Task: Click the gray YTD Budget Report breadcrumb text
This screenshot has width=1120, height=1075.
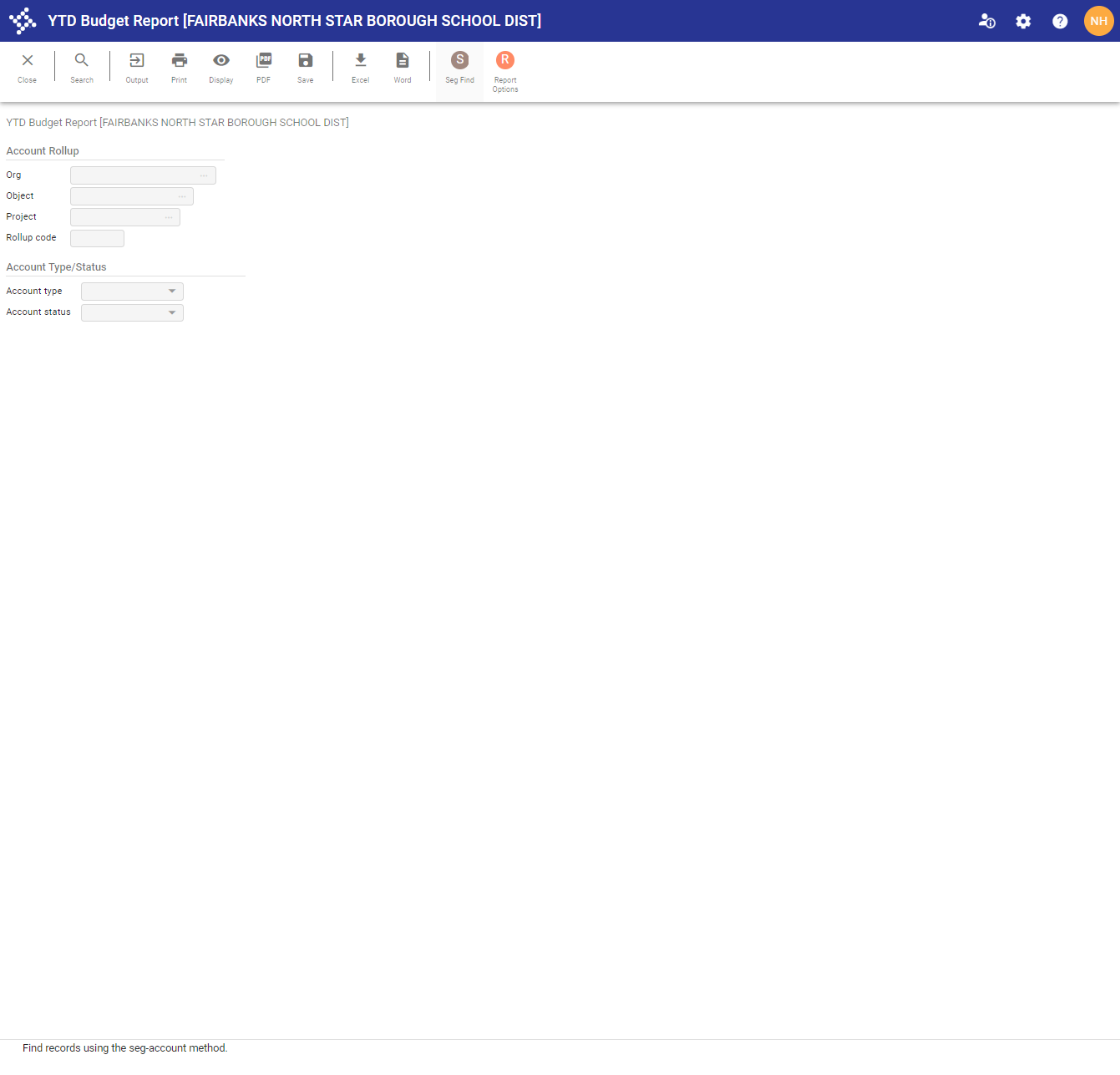Action: point(178,123)
